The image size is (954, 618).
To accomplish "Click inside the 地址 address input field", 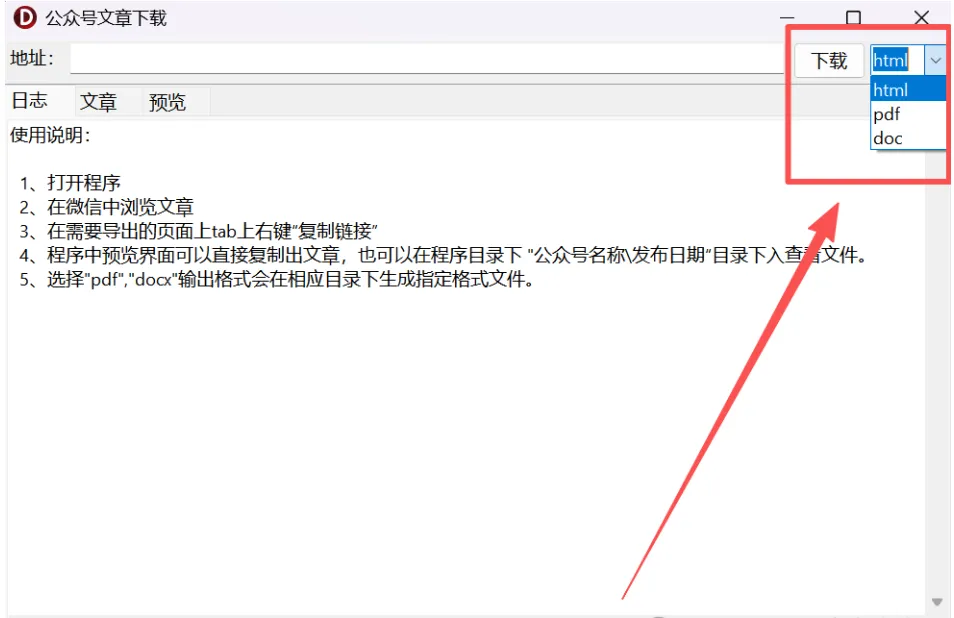I will click(x=427, y=59).
